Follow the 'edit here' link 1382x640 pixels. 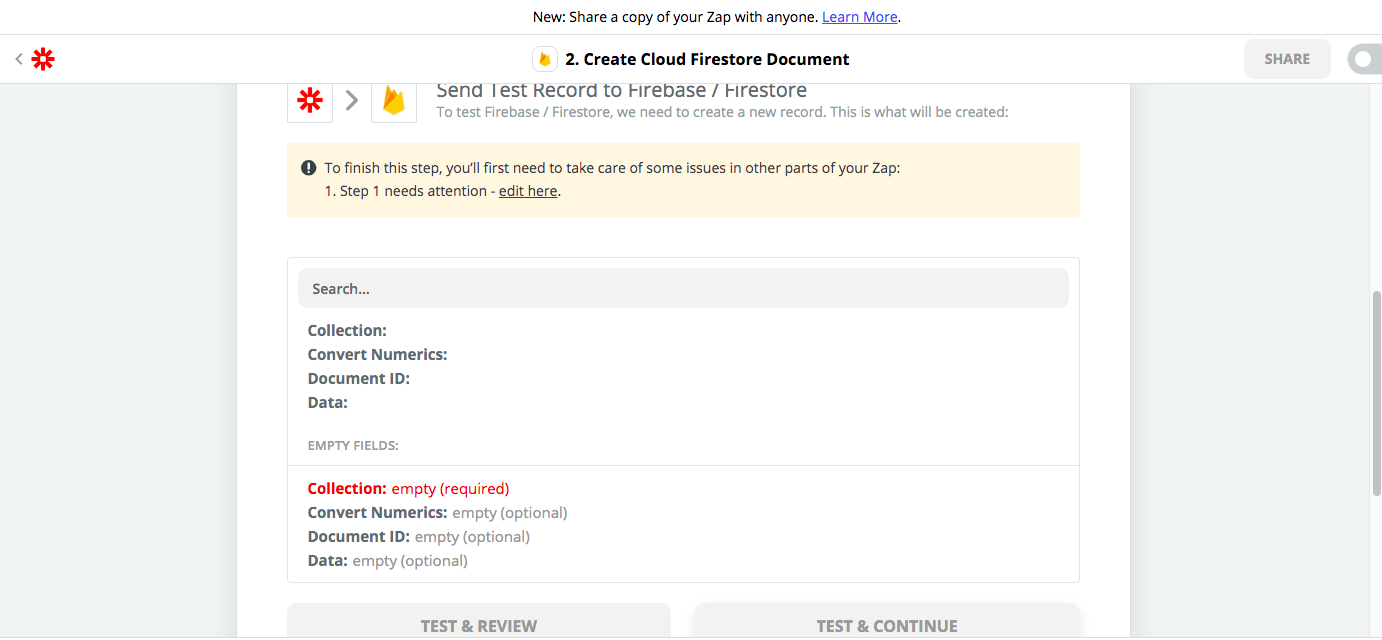(x=528, y=191)
